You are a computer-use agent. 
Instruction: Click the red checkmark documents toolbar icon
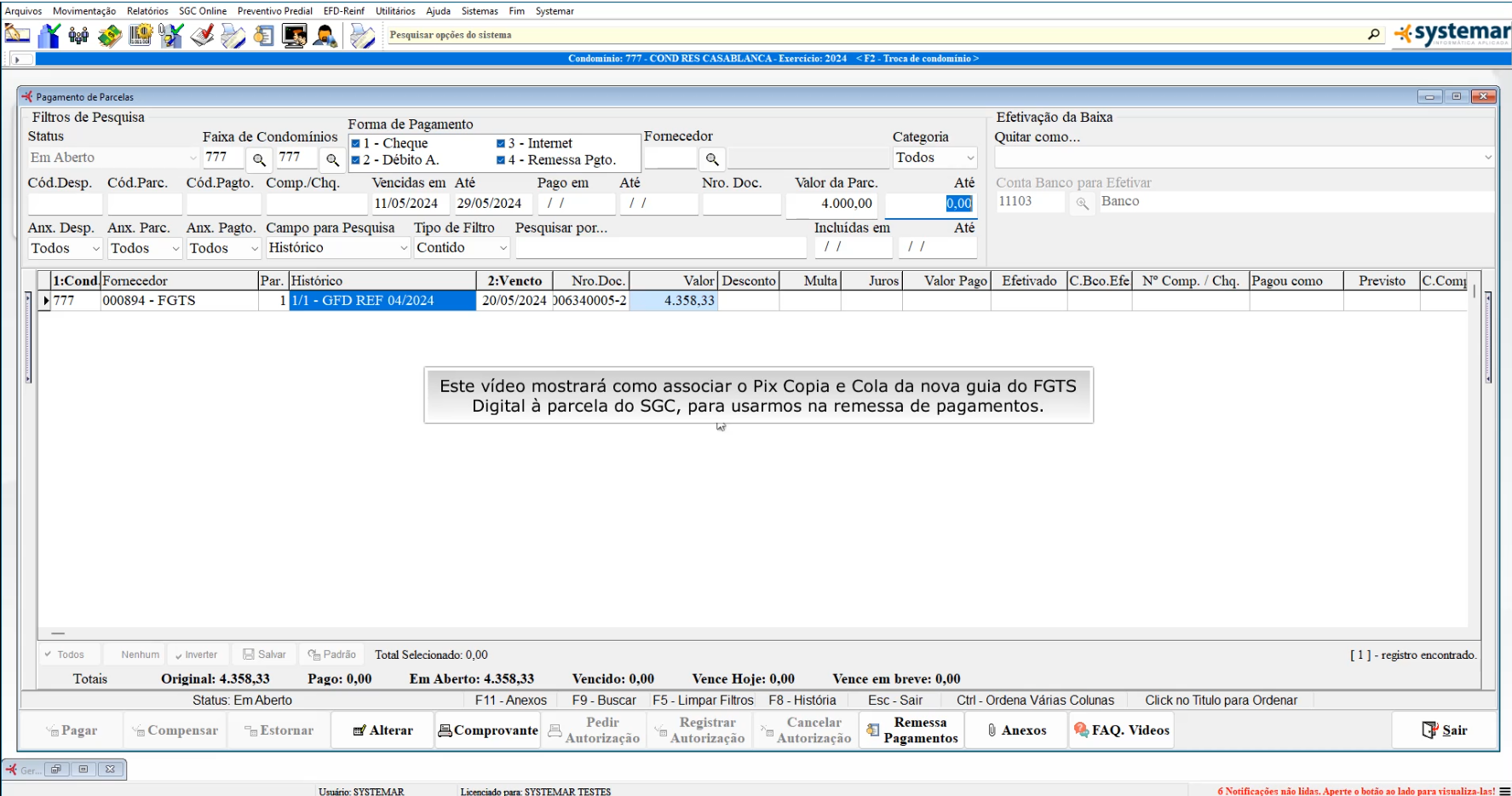click(x=202, y=36)
